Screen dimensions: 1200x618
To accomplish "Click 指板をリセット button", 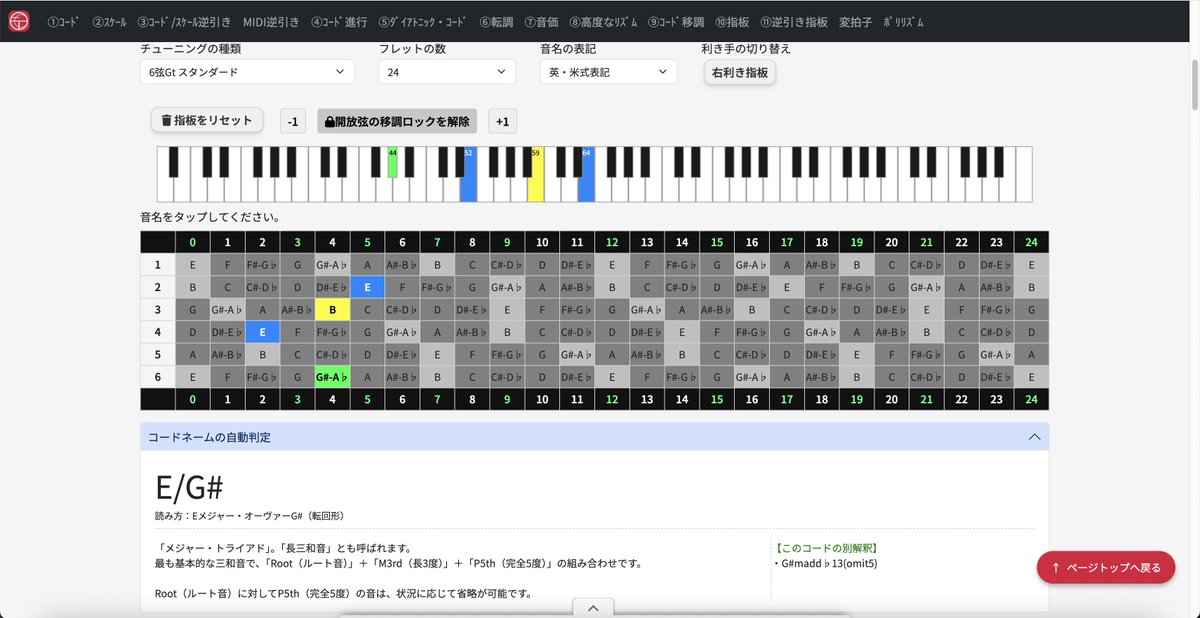I will (207, 120).
